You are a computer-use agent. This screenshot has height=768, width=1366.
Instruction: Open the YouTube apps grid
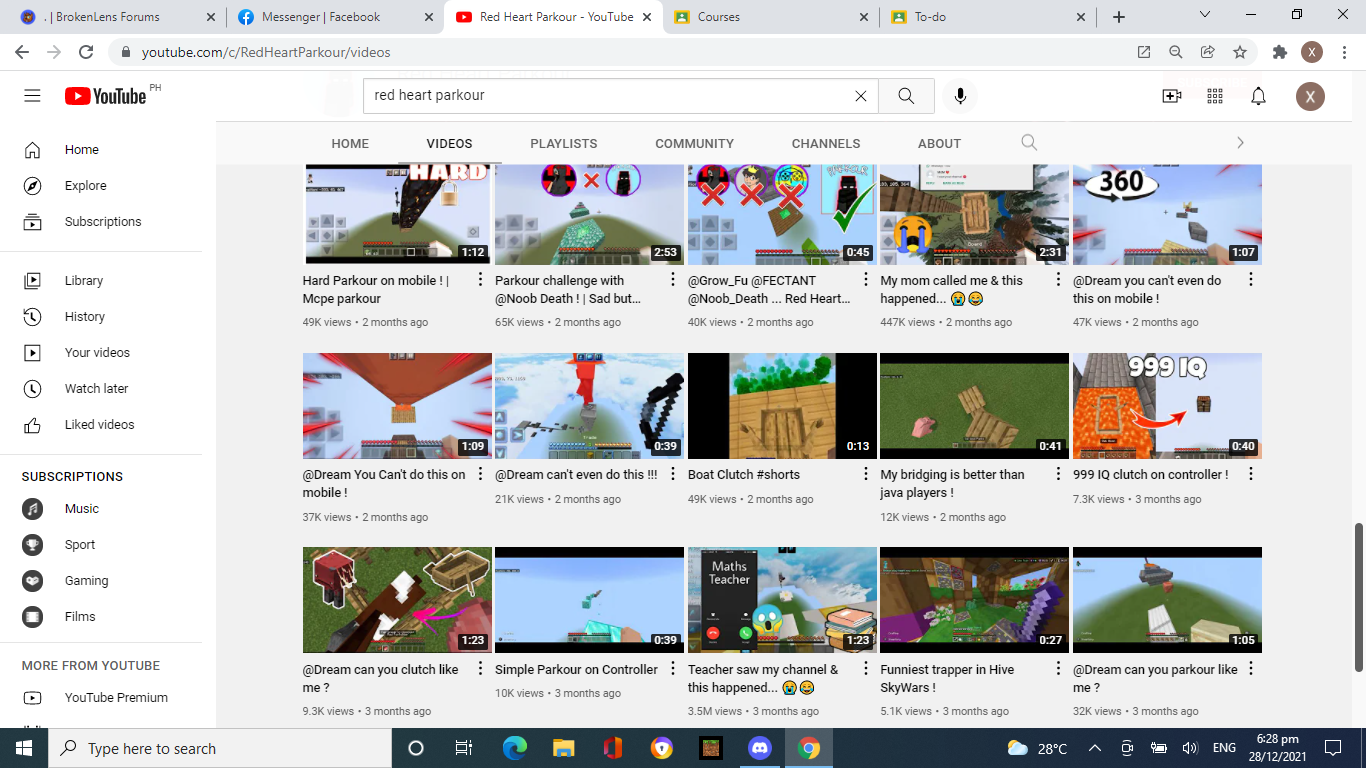[x=1215, y=96]
